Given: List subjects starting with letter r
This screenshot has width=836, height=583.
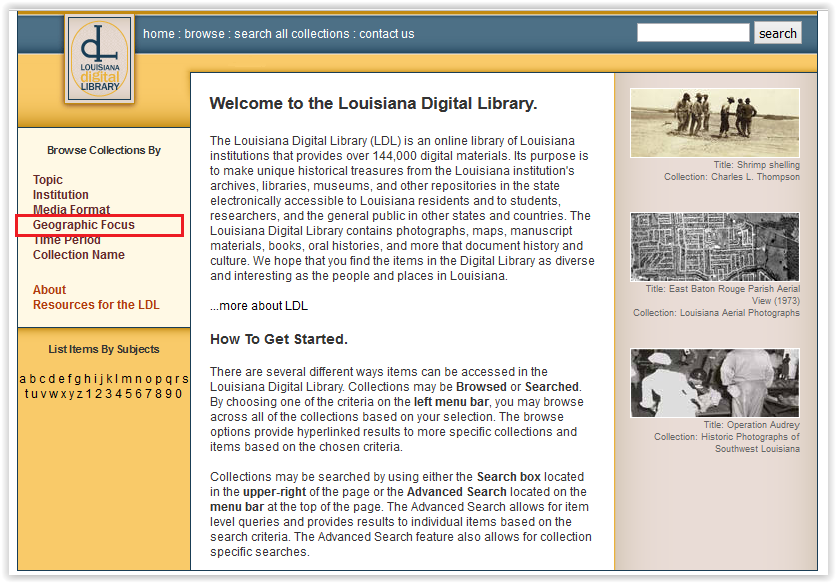Looking at the screenshot, I should [x=178, y=379].
